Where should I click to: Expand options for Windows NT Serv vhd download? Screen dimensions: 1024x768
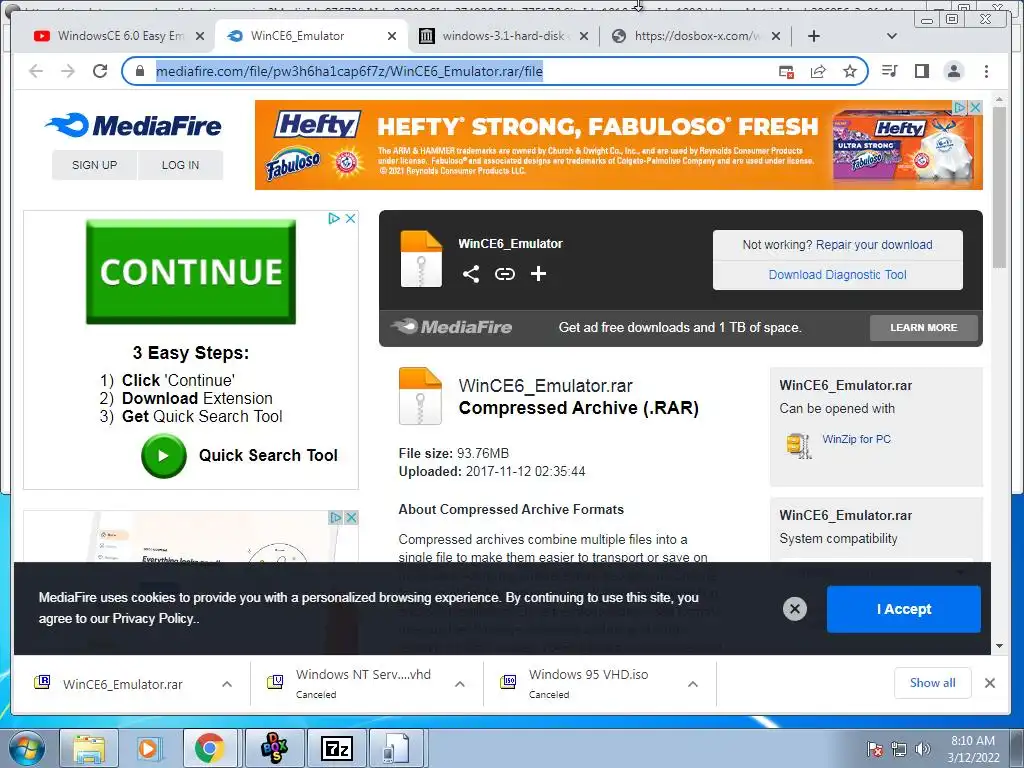coord(460,684)
